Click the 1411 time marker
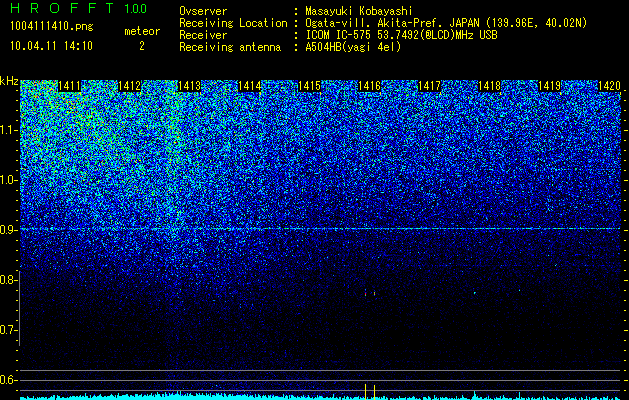The width and height of the screenshot is (629, 400). click(x=70, y=86)
